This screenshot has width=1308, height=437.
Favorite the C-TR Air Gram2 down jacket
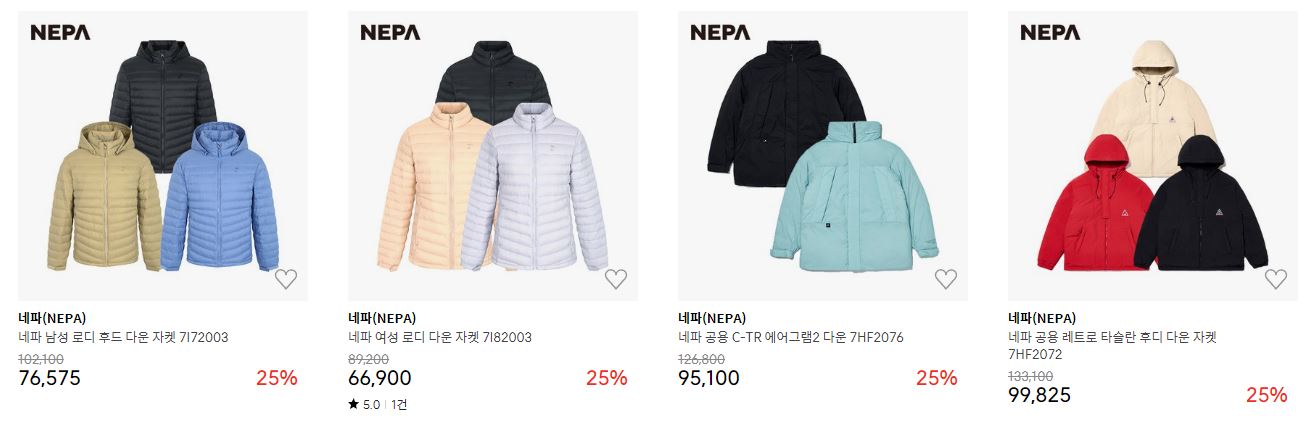coord(946,279)
